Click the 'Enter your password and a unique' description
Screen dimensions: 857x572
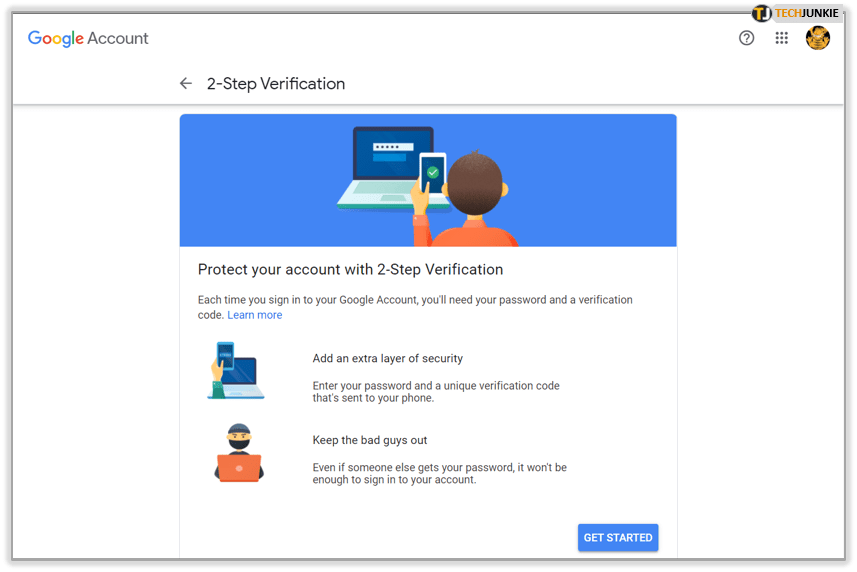point(435,391)
